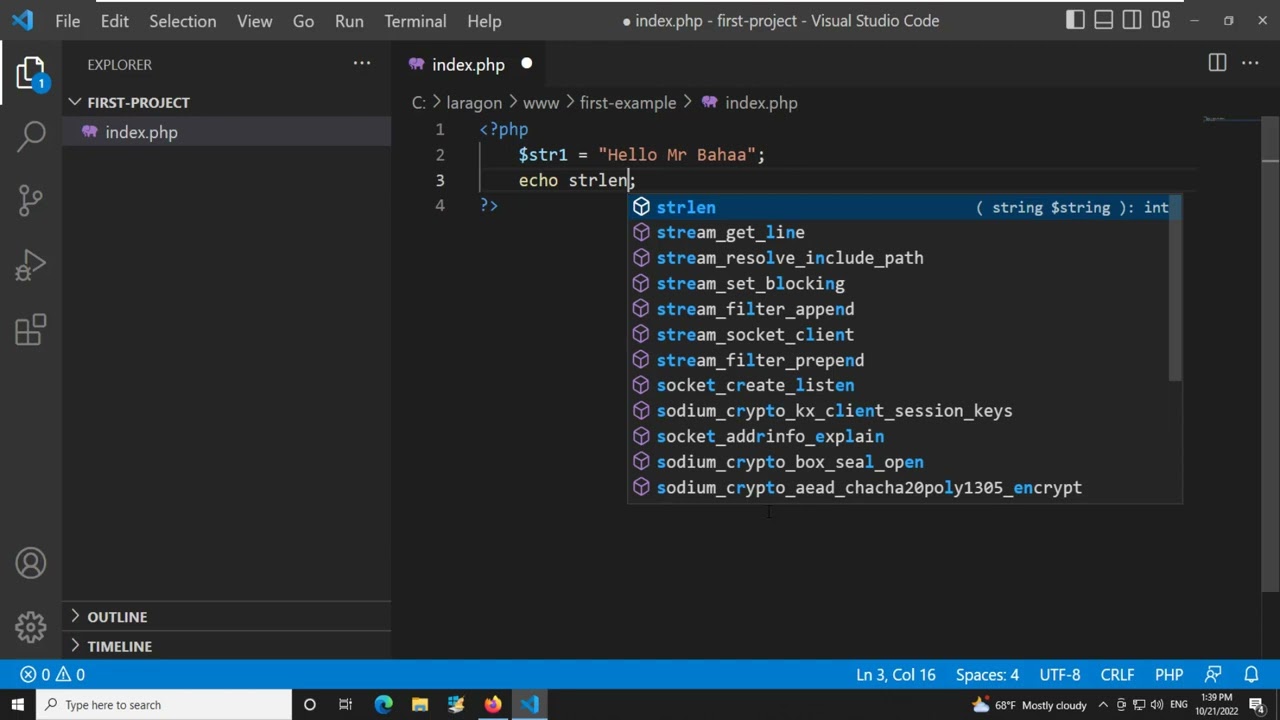Image resolution: width=1280 pixels, height=720 pixels.
Task: Open the Customize Layout icon
Action: (x=1161, y=20)
